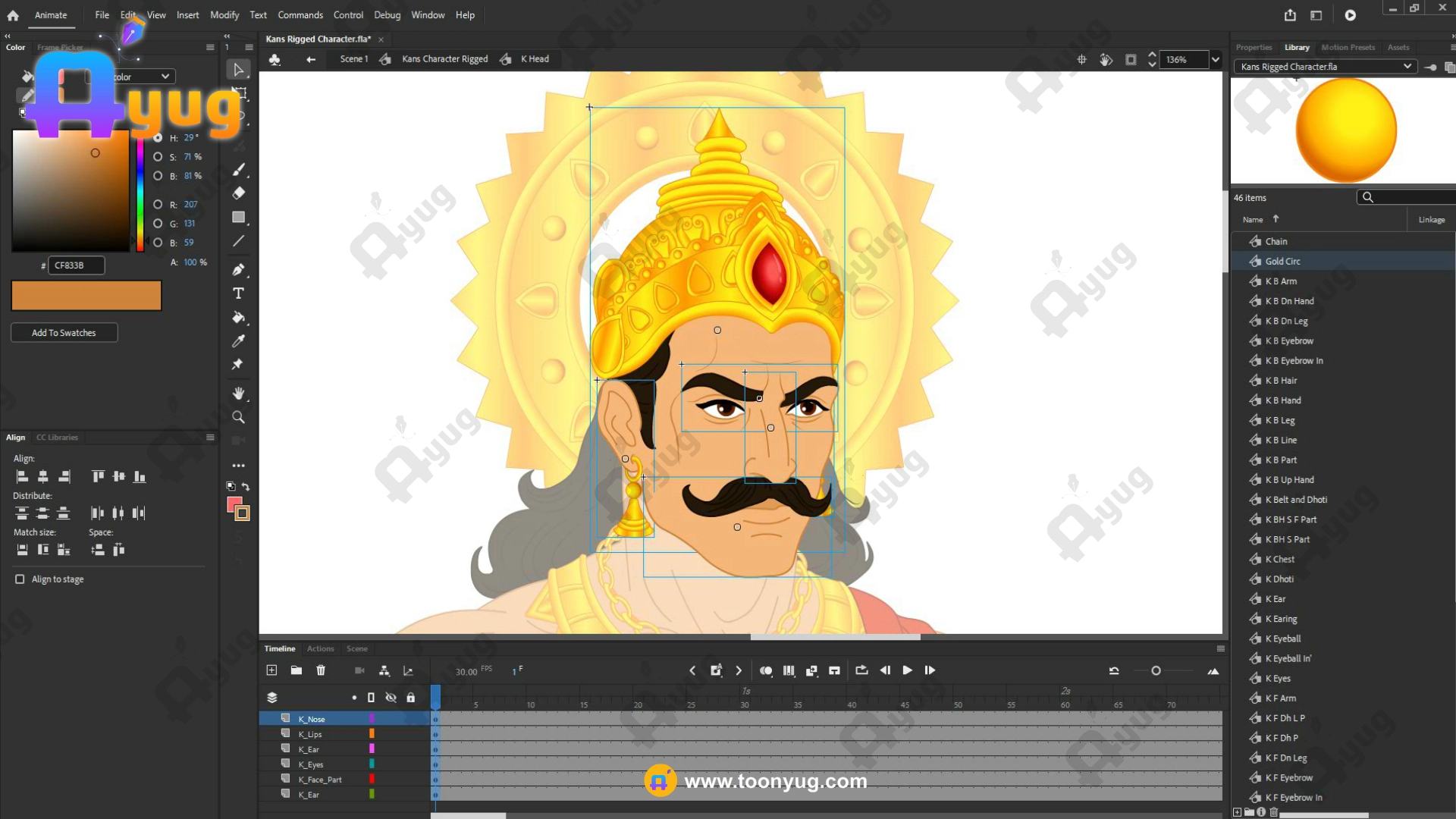
Task: Select the Red channel radio button
Action: coord(158,205)
